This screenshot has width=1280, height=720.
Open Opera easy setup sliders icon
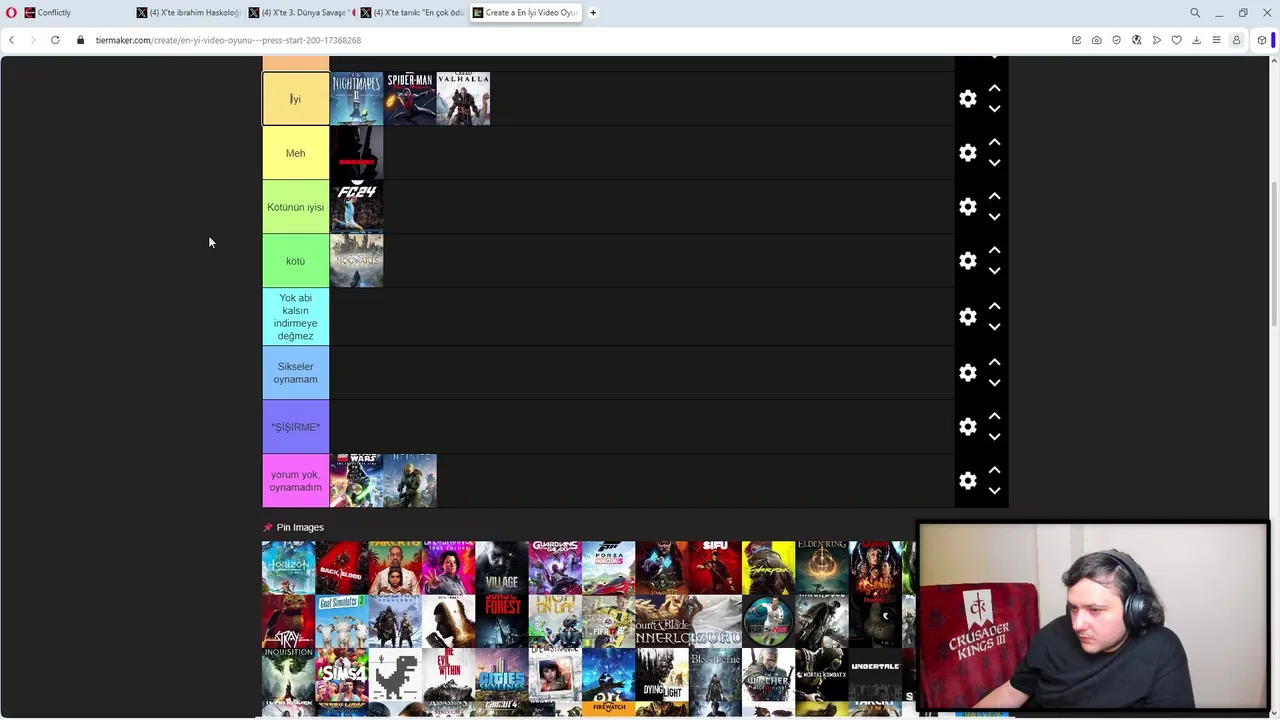point(1217,40)
